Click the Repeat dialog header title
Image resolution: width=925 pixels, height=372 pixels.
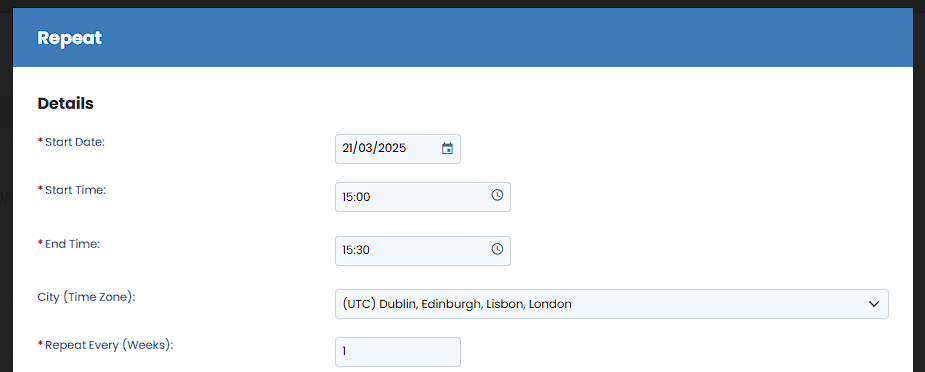coord(70,38)
